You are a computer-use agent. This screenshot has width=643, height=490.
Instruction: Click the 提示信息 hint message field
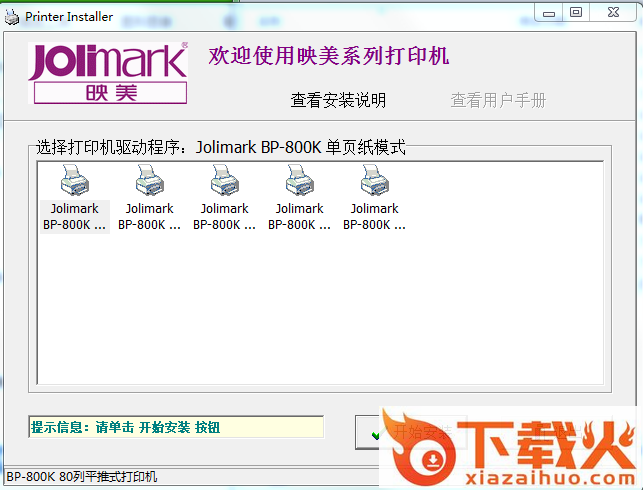point(176,427)
